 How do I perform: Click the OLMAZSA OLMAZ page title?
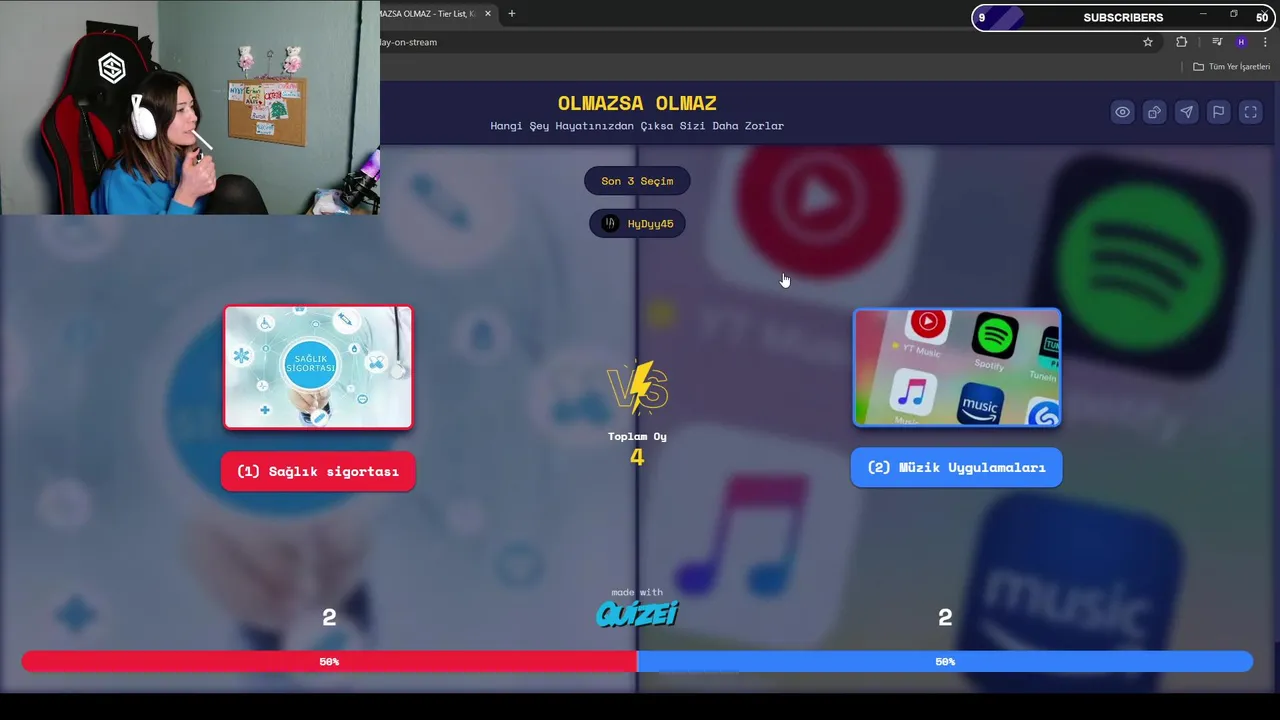click(x=637, y=103)
